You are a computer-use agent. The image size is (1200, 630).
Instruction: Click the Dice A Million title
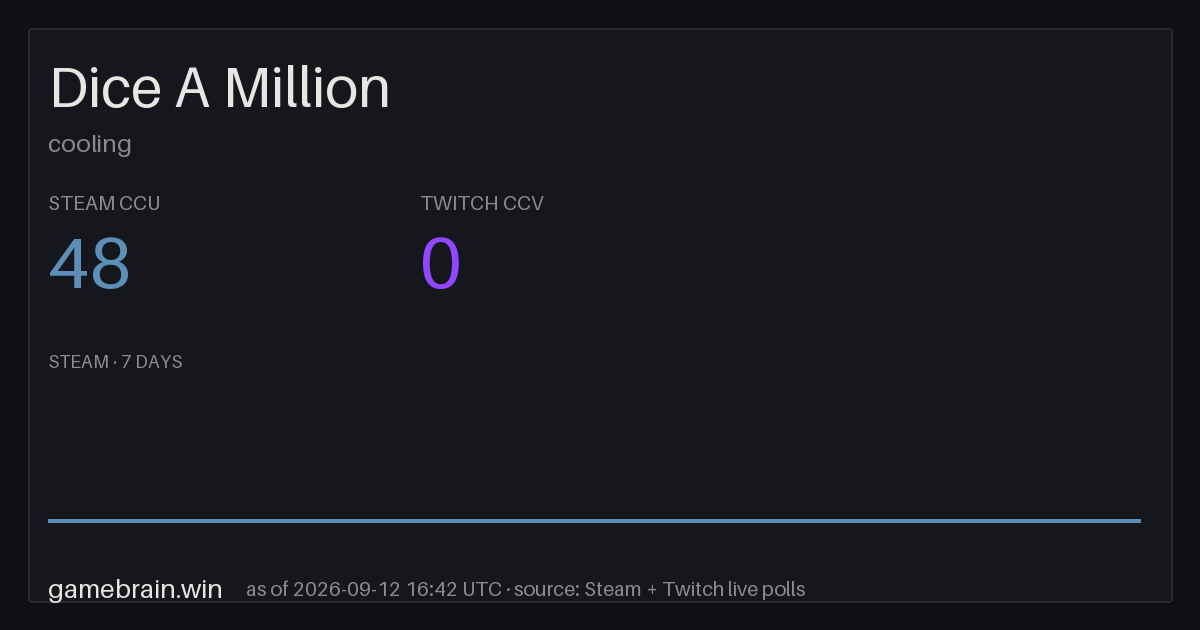(x=220, y=88)
